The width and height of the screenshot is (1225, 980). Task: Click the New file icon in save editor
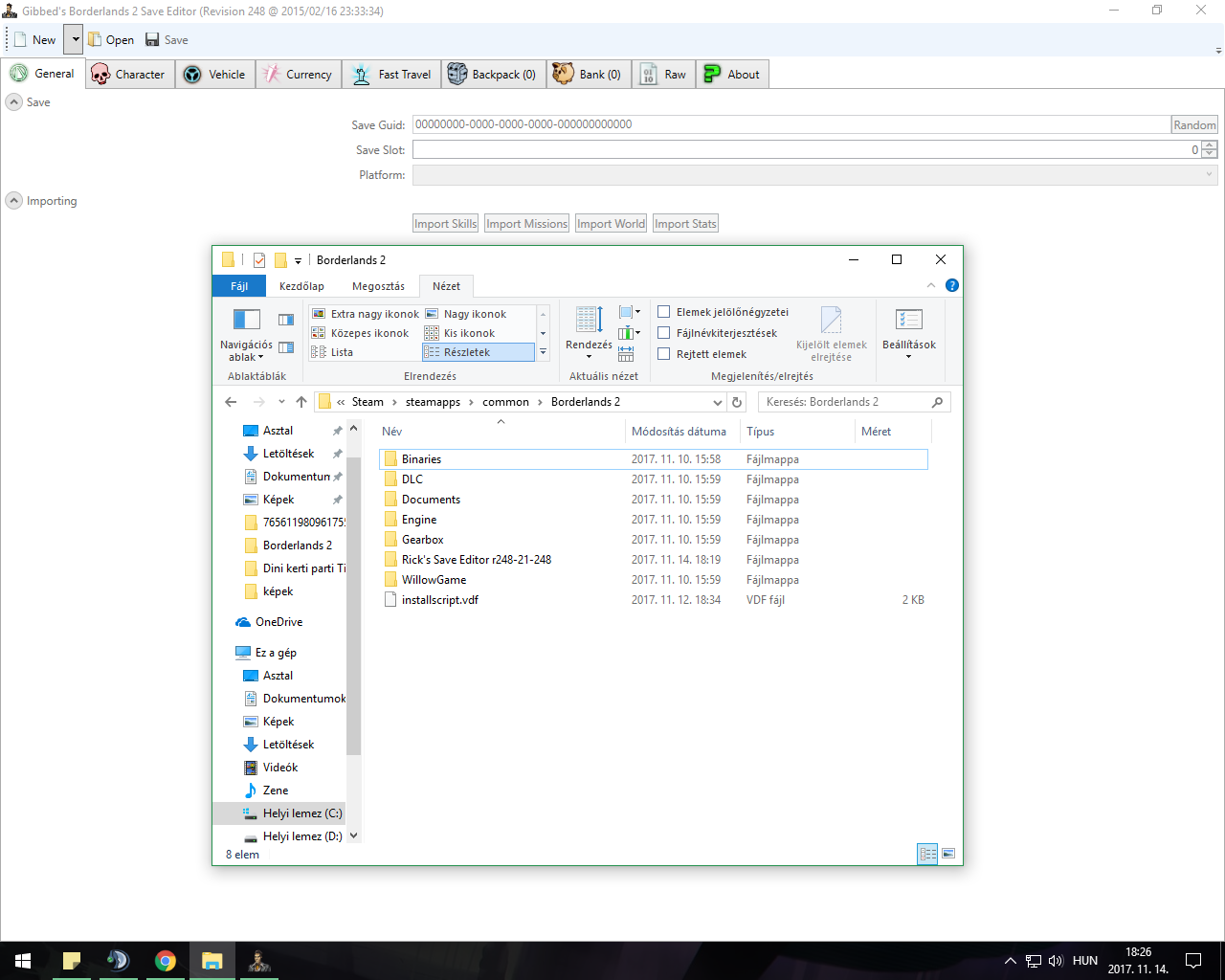pyautogui.click(x=21, y=39)
